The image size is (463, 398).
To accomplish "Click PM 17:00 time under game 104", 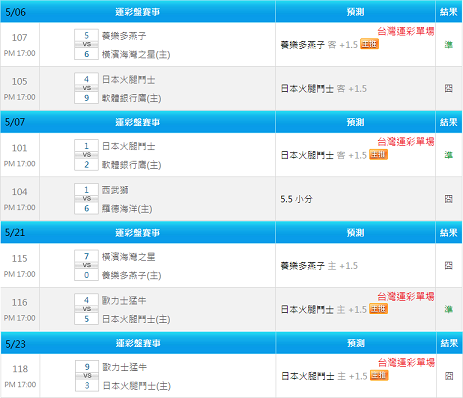I will click(20, 207).
